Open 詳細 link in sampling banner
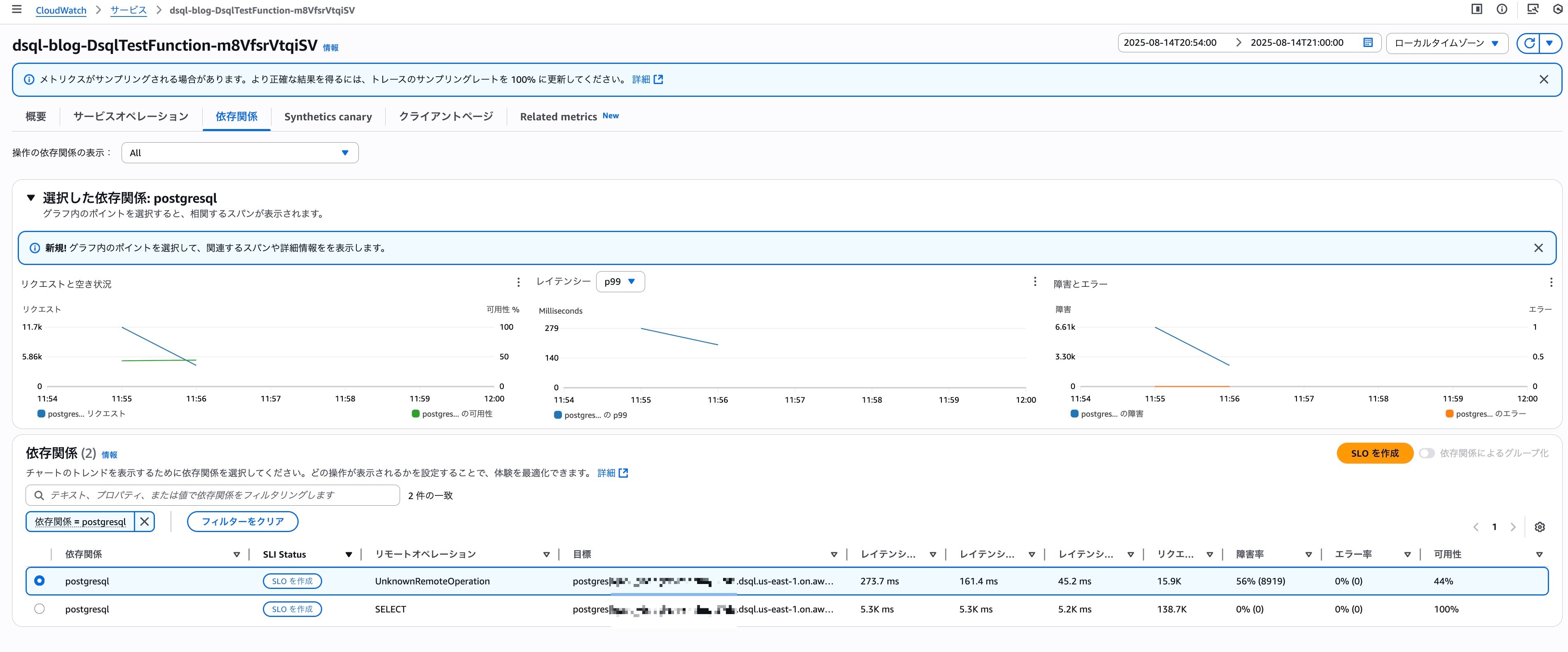This screenshot has height=652, width=1568. [x=647, y=80]
